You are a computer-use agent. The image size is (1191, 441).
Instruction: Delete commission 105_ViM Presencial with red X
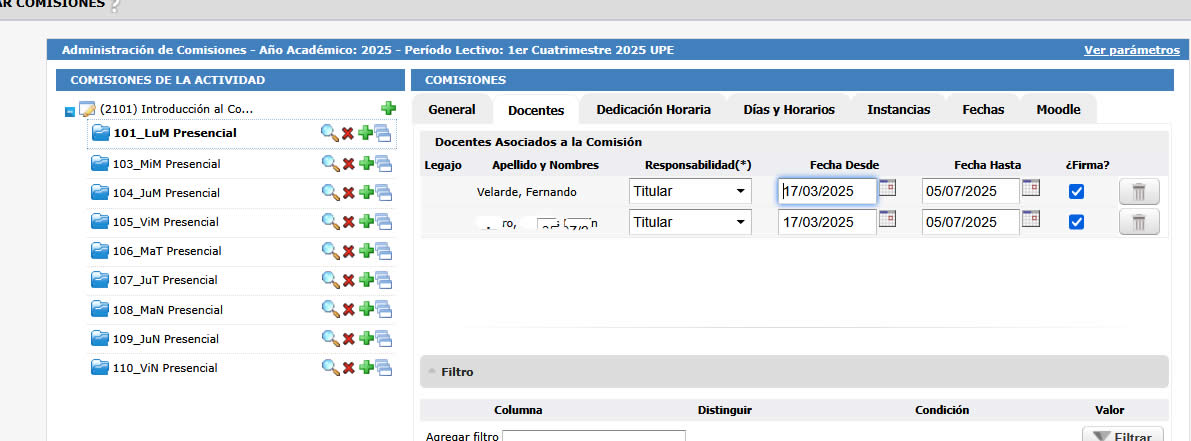coord(348,222)
